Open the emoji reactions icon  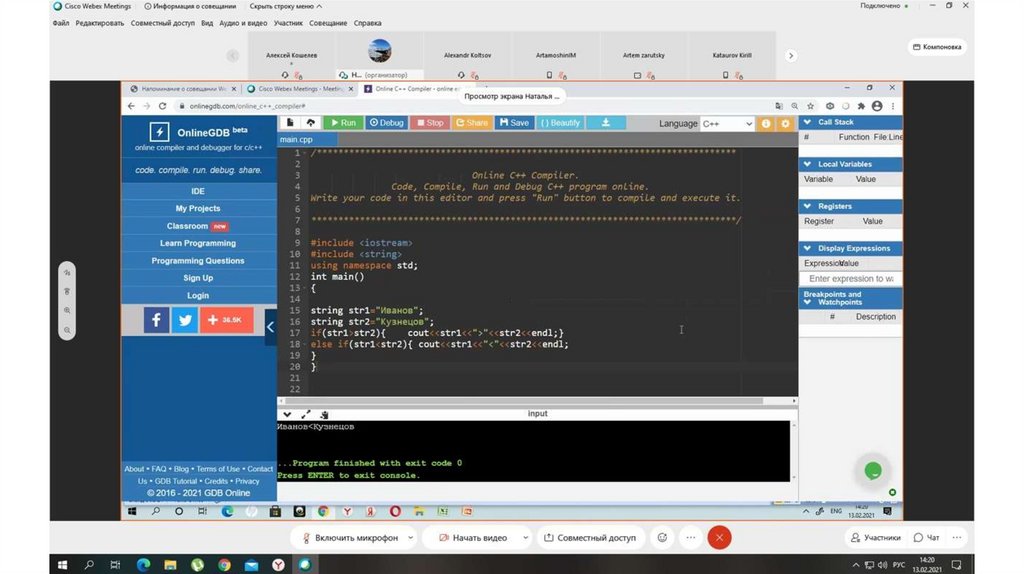[662, 537]
